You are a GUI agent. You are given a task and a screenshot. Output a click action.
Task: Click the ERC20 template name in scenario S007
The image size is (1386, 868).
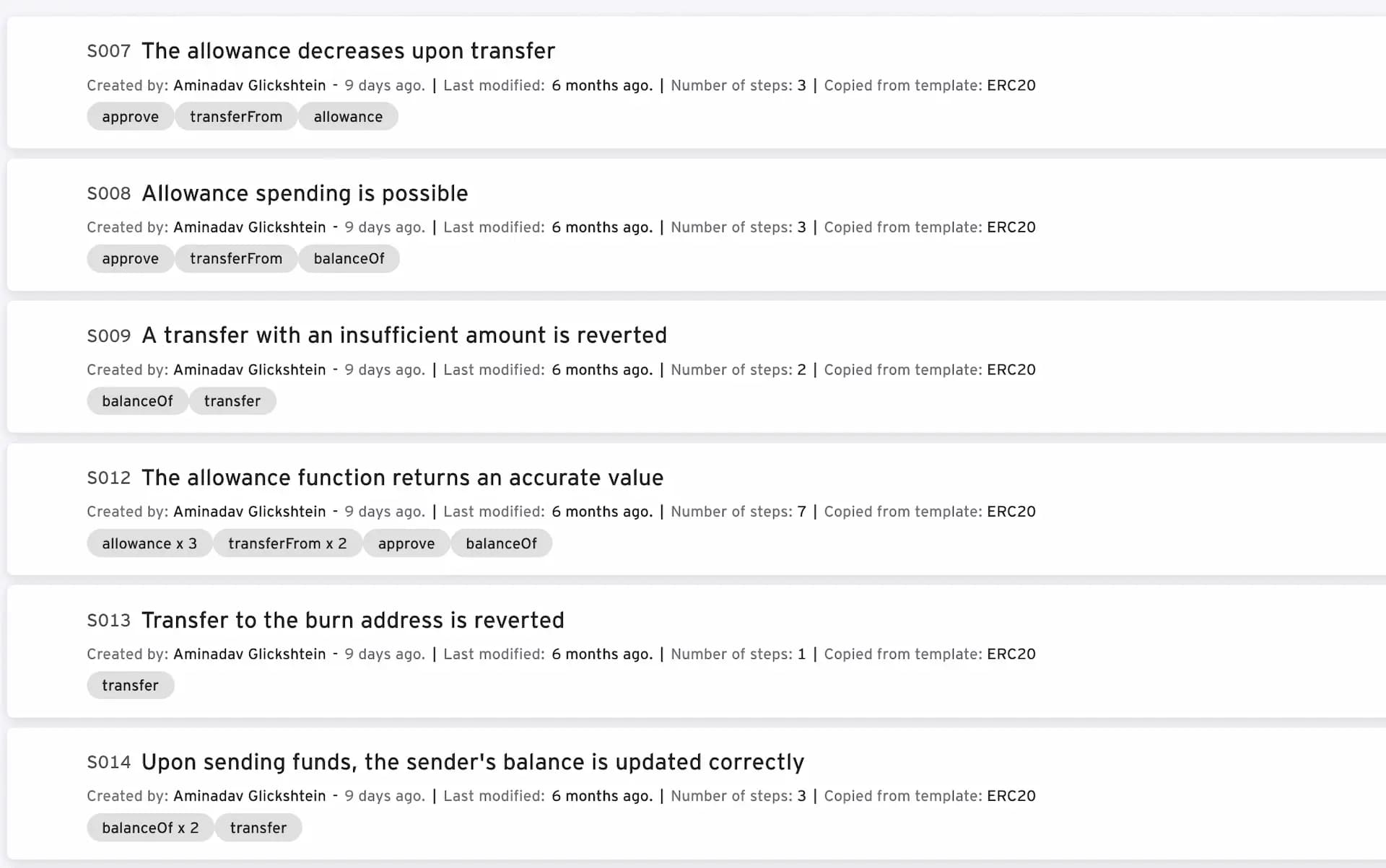coord(1011,86)
